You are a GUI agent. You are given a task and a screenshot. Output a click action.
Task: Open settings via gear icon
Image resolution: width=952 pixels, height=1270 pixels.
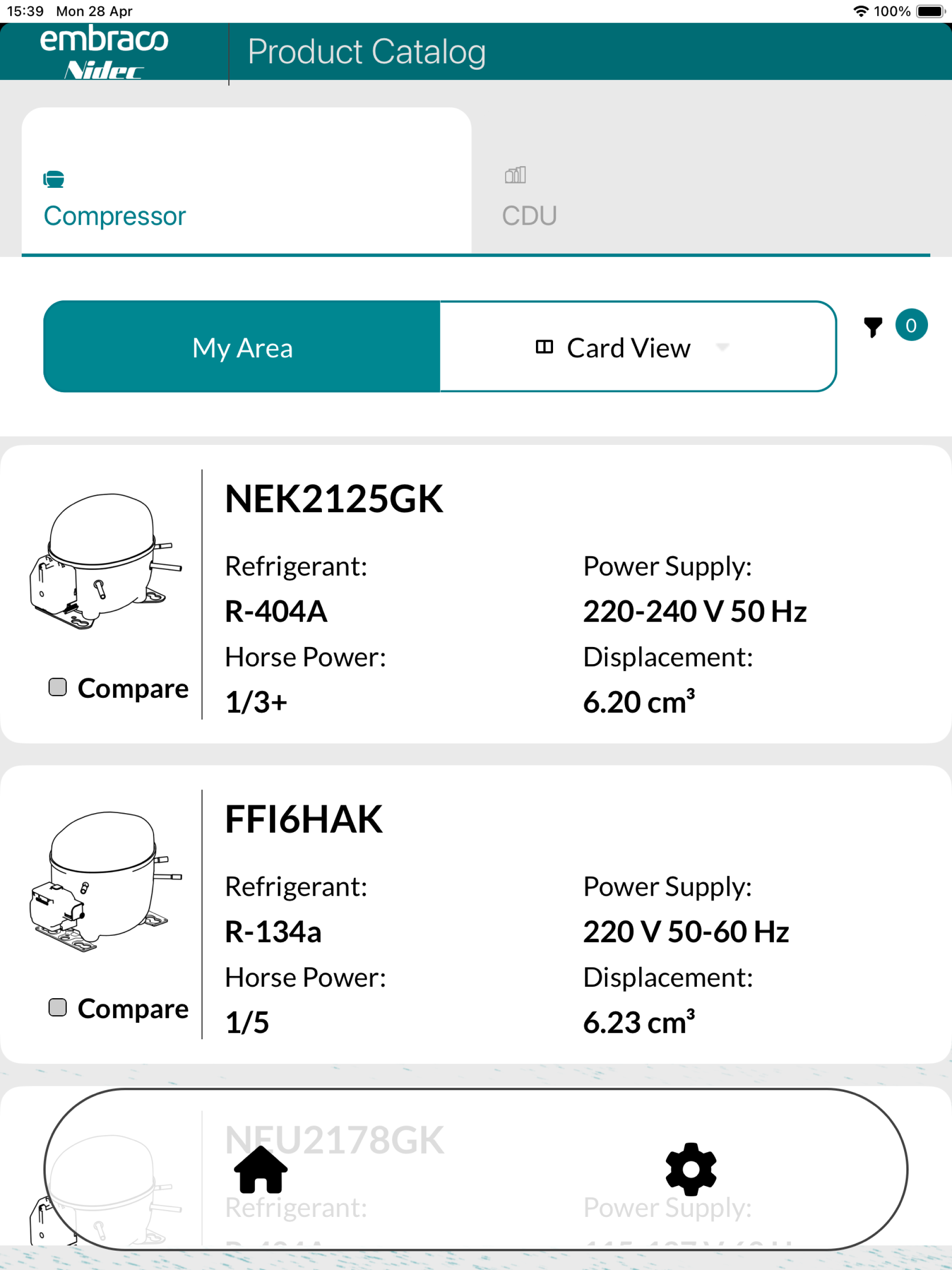coord(691,1169)
